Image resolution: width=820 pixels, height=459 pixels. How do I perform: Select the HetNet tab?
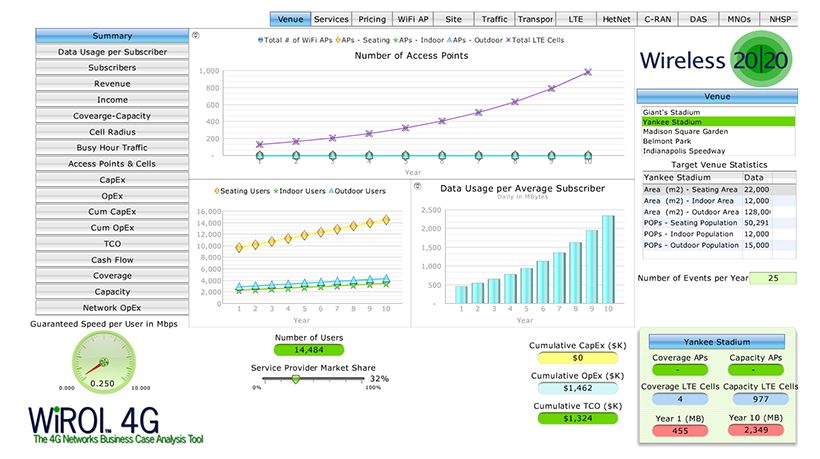617,19
